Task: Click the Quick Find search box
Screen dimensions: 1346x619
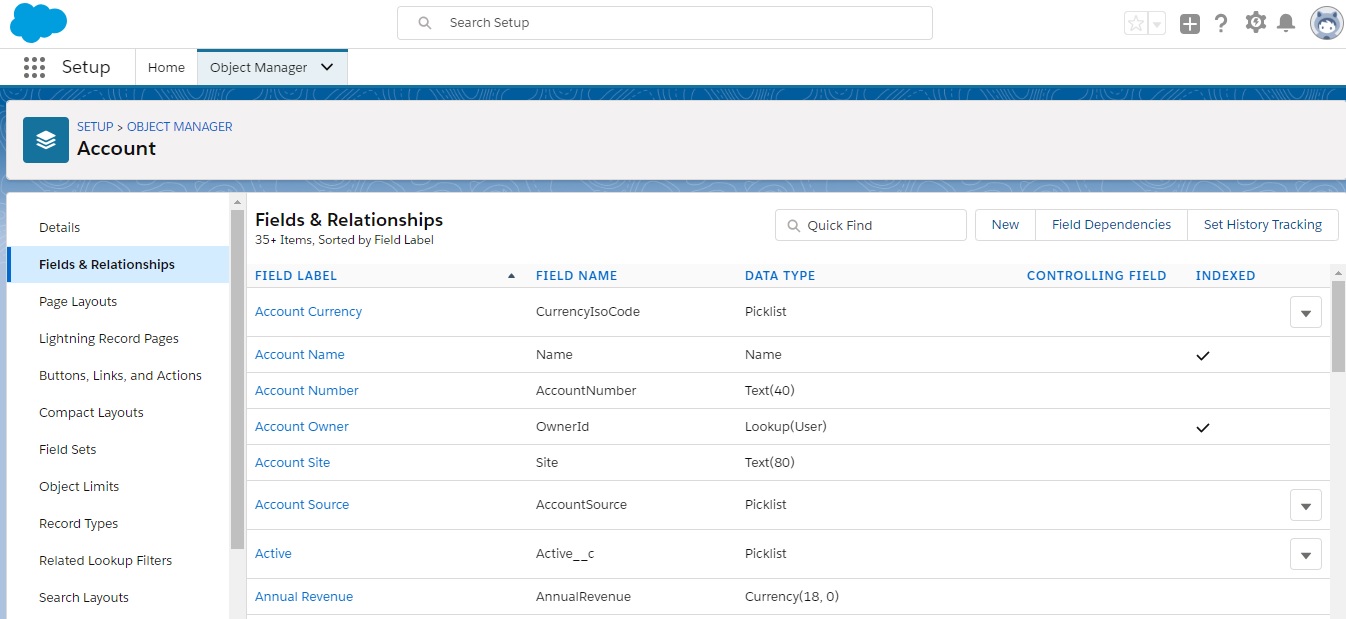Action: click(x=870, y=225)
